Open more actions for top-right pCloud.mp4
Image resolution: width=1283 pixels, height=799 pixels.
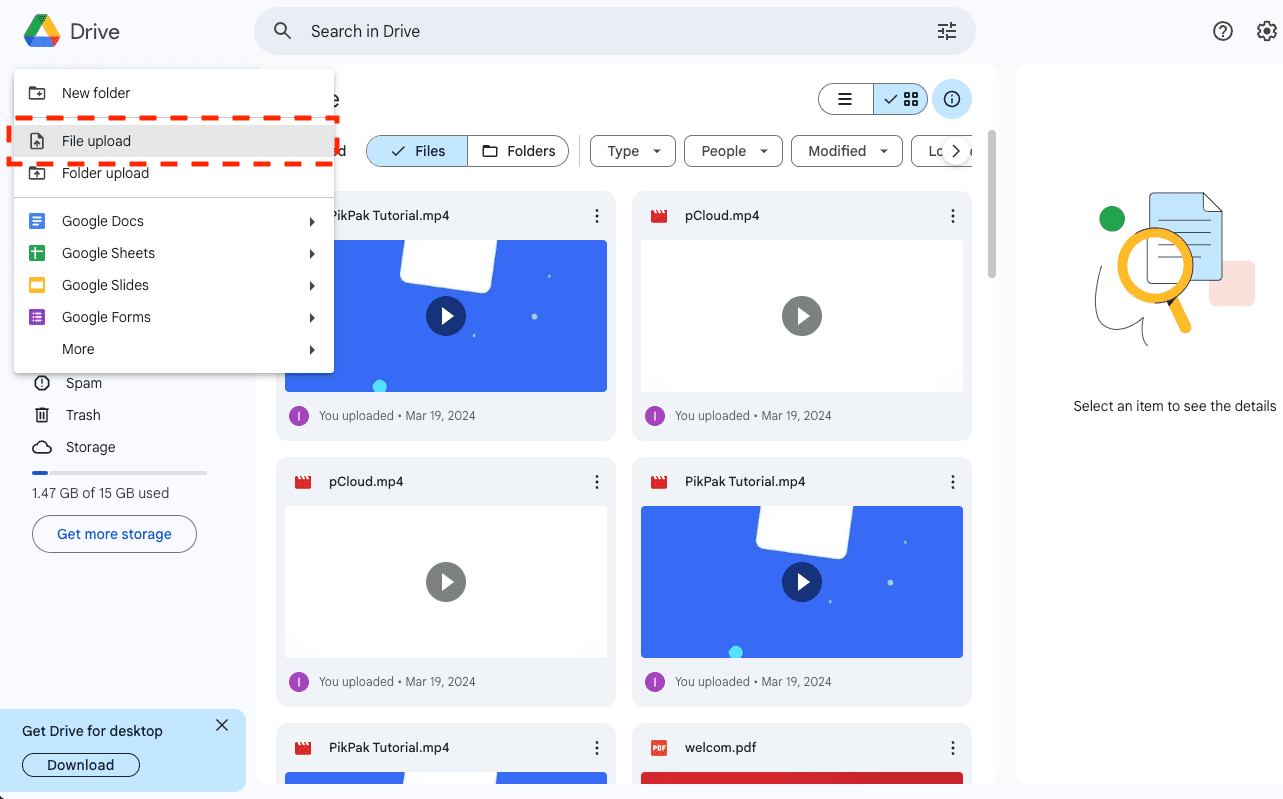pos(953,216)
